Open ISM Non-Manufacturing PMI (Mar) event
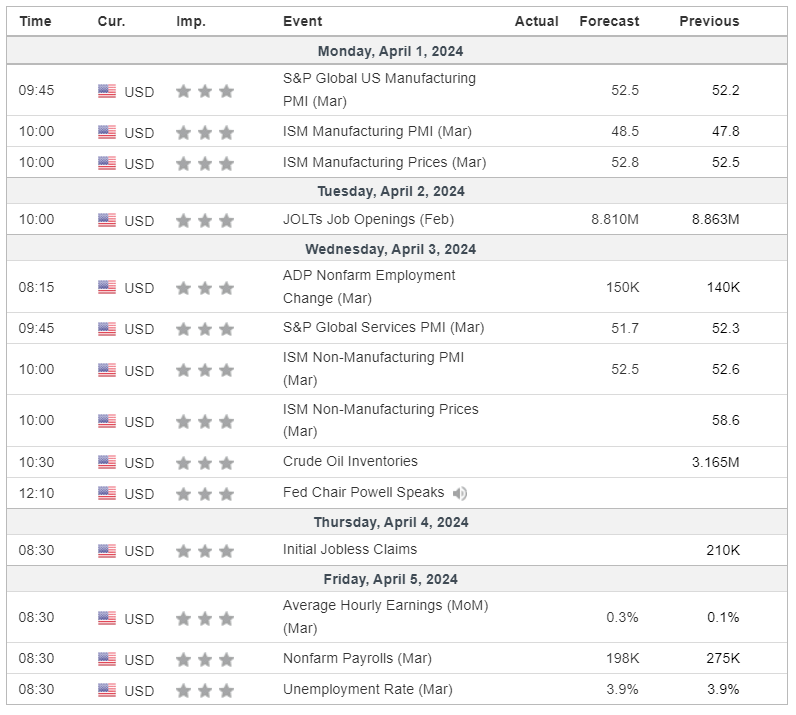The width and height of the screenshot is (796, 715). (373, 369)
